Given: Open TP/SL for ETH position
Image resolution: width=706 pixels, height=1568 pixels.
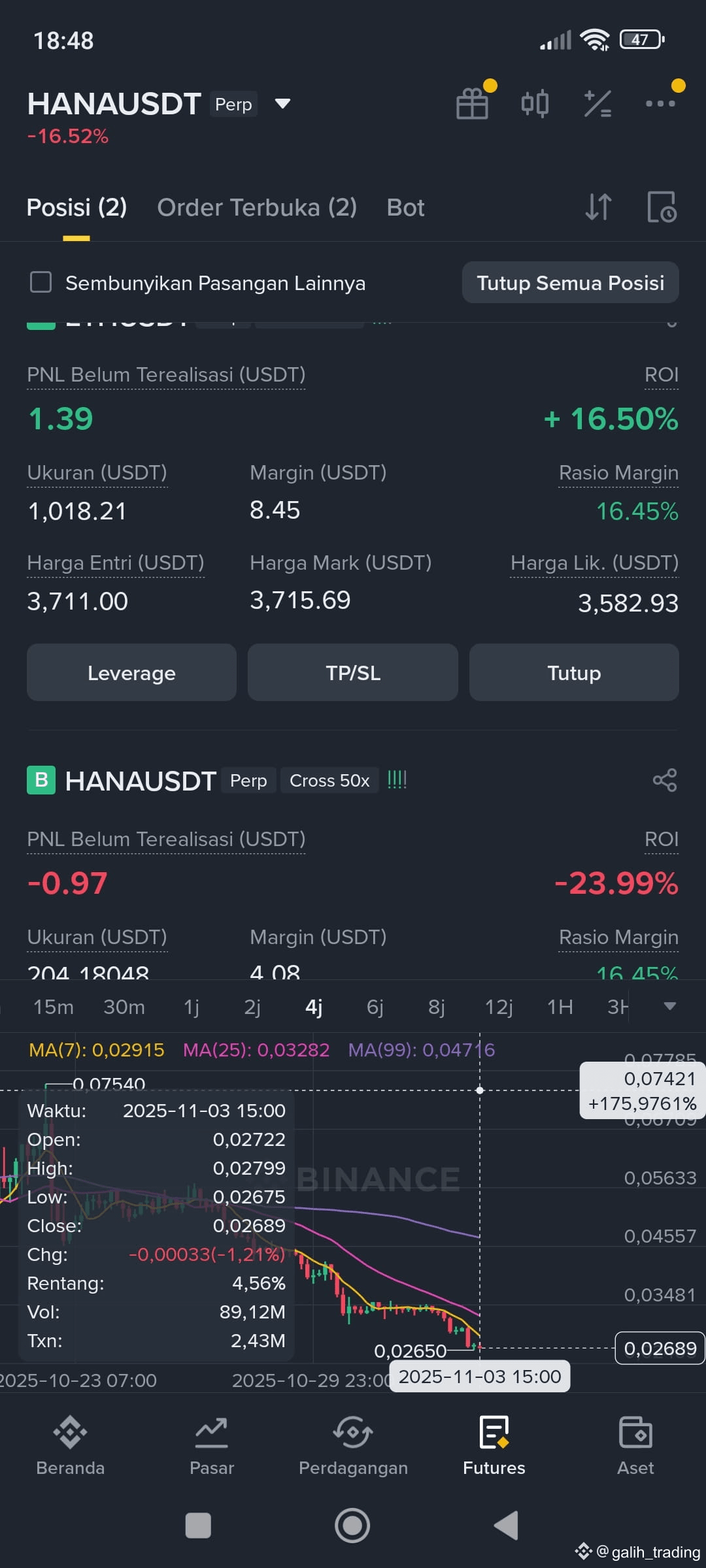Looking at the screenshot, I should click(353, 672).
